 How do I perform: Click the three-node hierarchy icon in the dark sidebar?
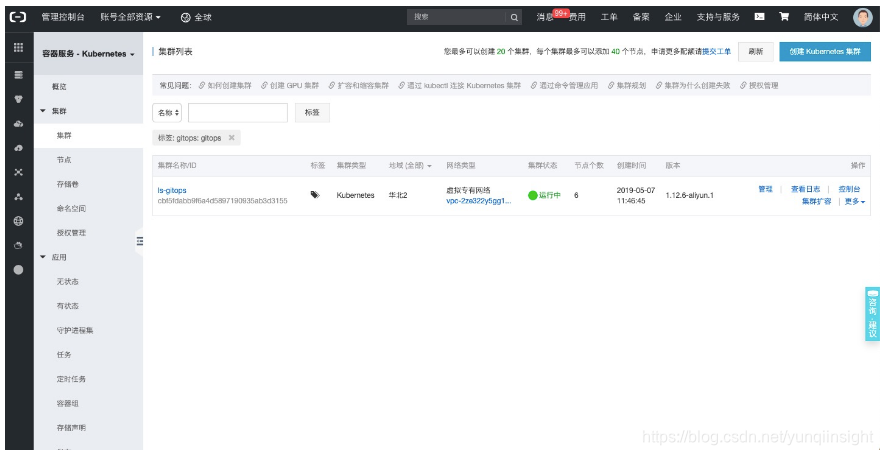(19, 197)
